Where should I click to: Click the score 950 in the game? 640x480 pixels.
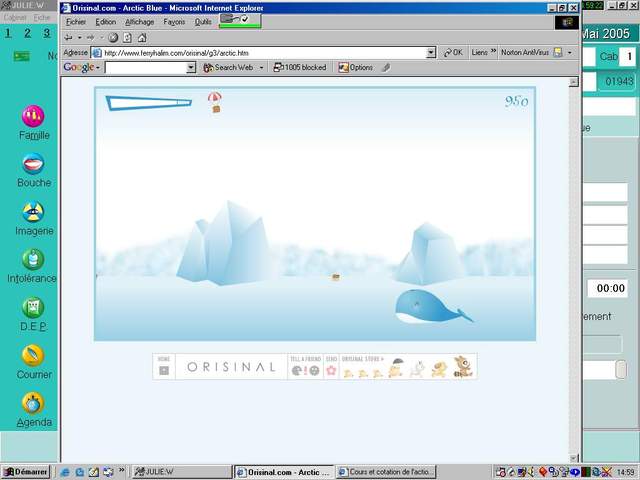pos(516,101)
